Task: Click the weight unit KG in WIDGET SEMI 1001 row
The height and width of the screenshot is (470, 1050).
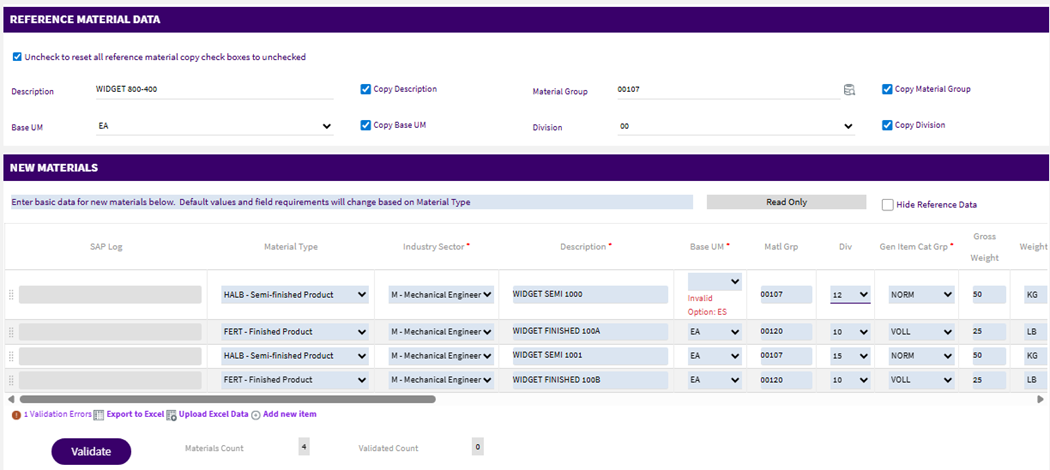Action: tap(1033, 356)
